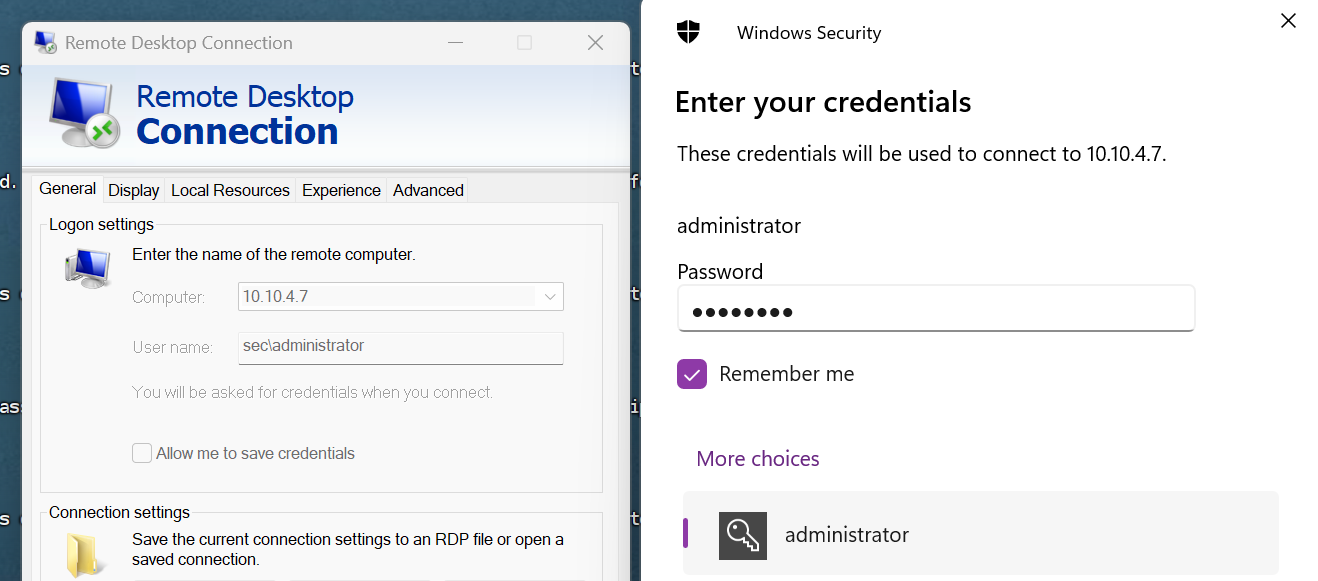Click the Windows Security shield icon
The image size is (1318, 581).
click(688, 32)
